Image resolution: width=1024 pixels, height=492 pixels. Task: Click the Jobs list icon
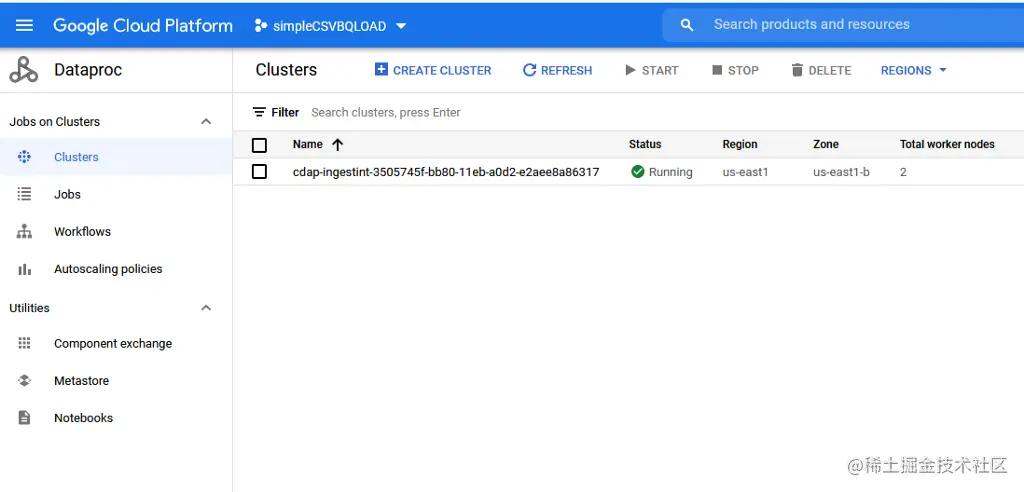[x=24, y=194]
